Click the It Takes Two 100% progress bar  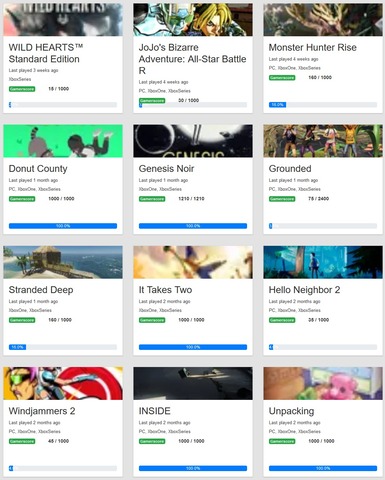click(x=193, y=347)
